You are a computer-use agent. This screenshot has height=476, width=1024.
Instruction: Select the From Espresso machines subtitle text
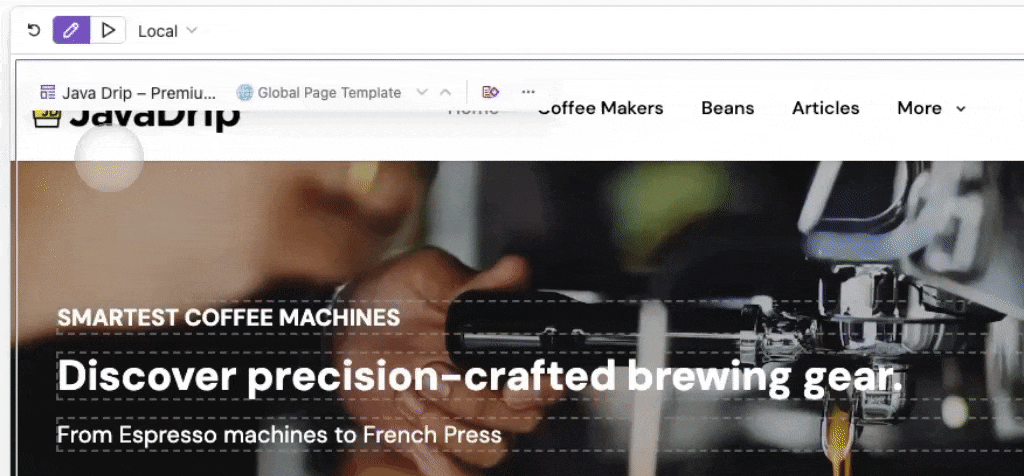[x=279, y=435]
